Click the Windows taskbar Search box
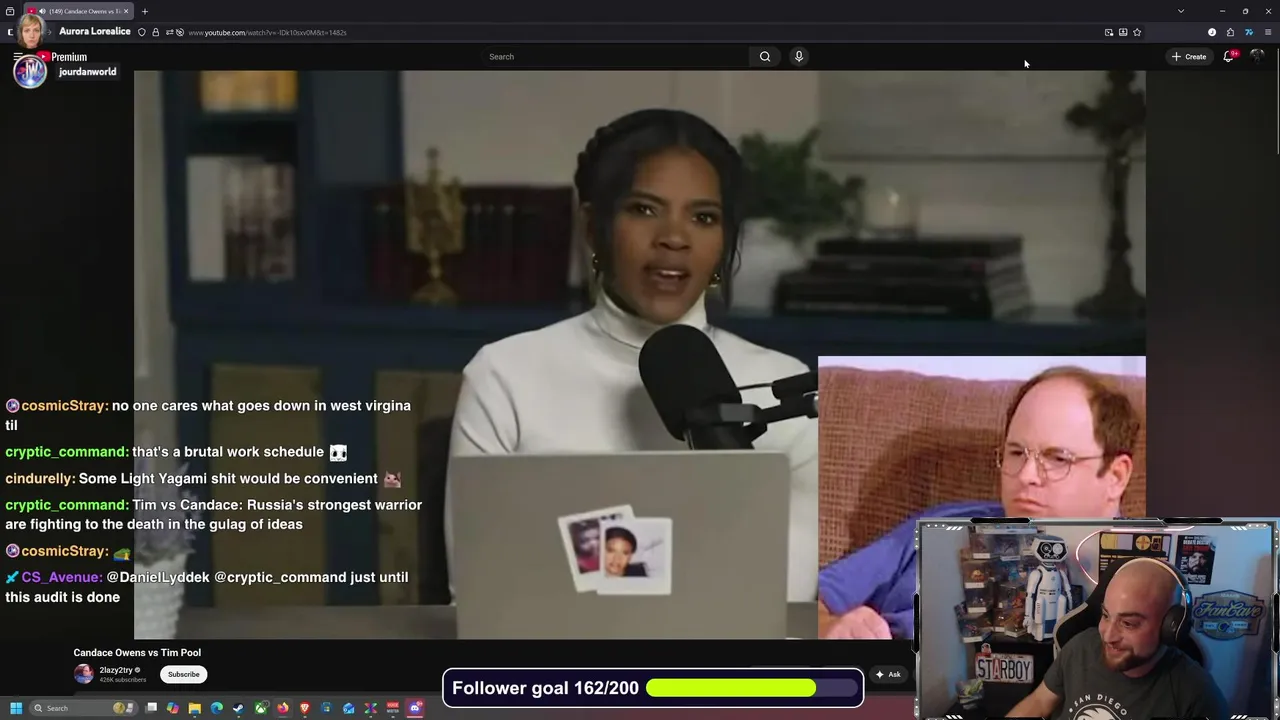This screenshot has height=720, width=1280. [x=83, y=708]
